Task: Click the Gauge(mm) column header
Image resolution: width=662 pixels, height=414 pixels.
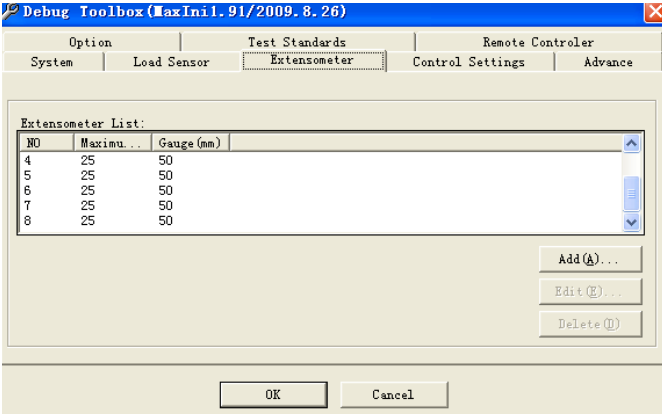Action: click(x=188, y=143)
